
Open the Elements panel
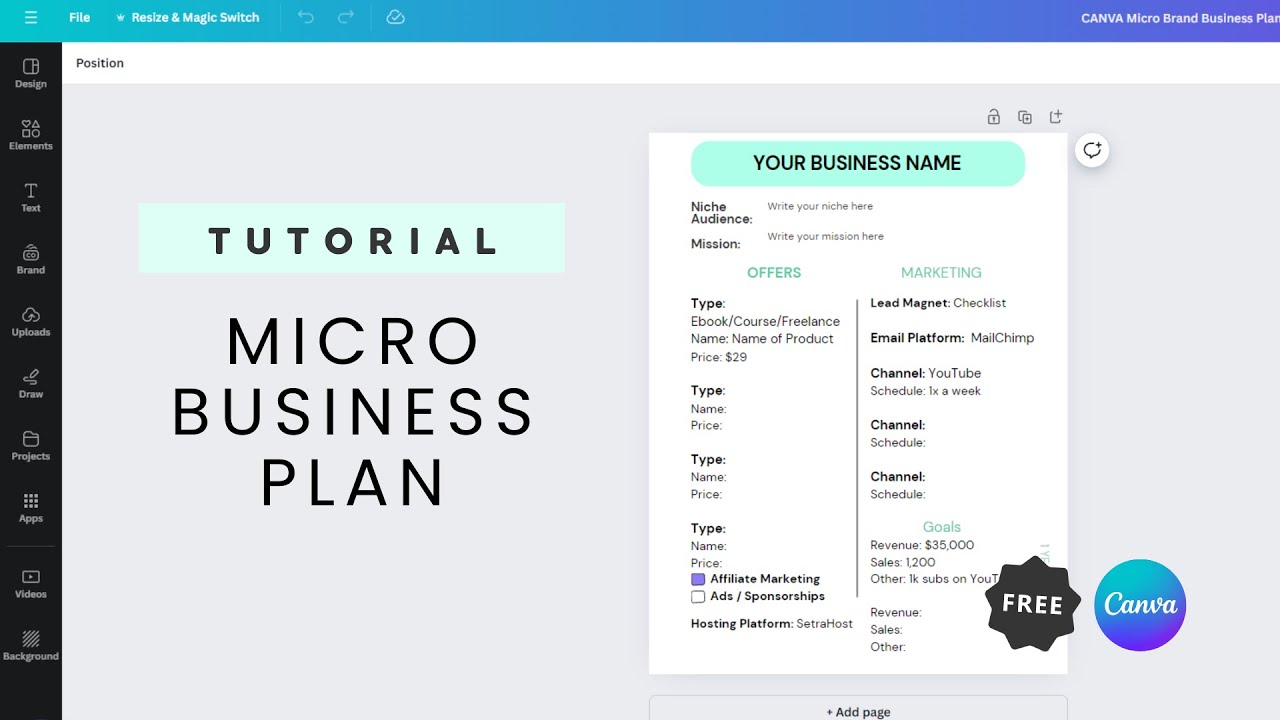31,136
